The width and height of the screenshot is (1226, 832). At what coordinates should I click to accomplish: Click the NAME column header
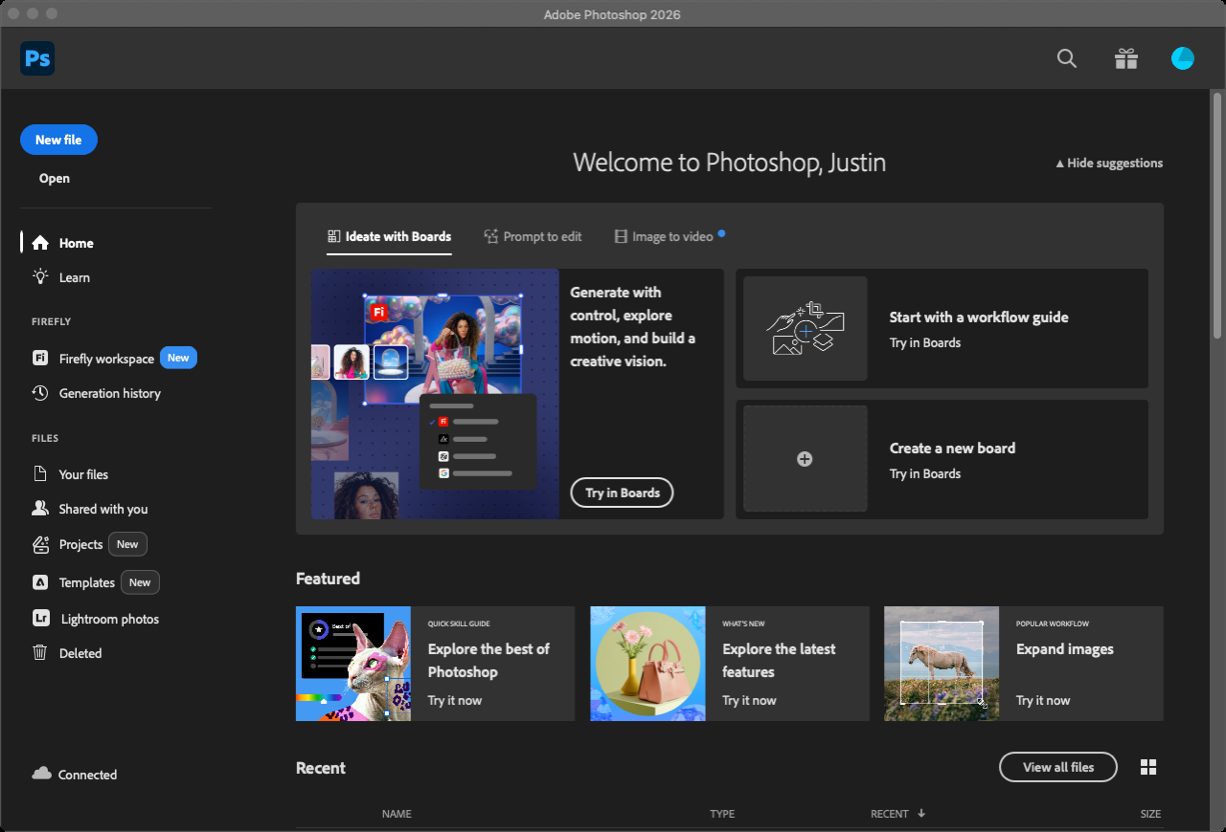coord(396,814)
